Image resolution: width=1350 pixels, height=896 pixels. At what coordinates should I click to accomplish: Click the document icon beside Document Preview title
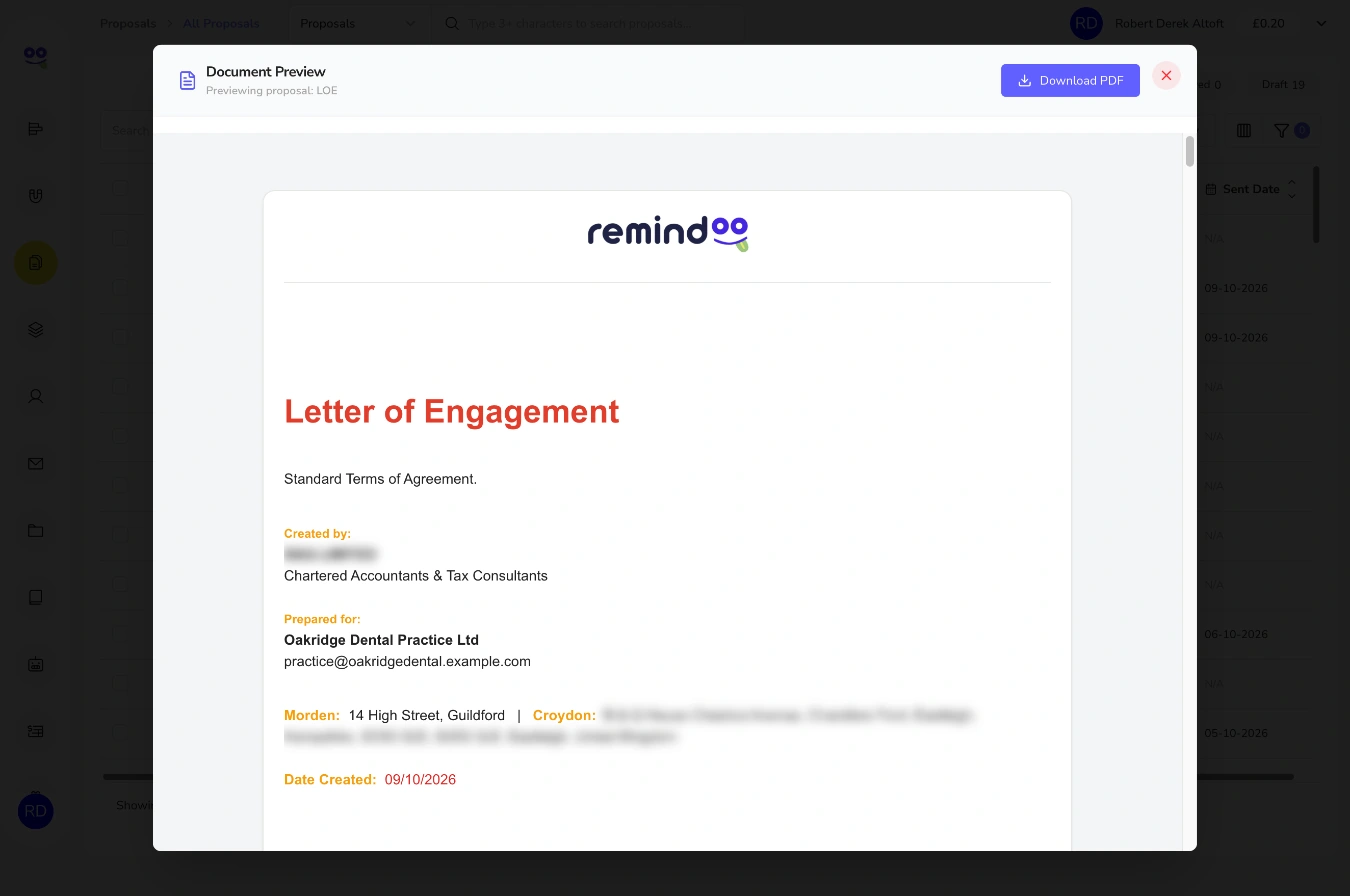click(x=187, y=81)
